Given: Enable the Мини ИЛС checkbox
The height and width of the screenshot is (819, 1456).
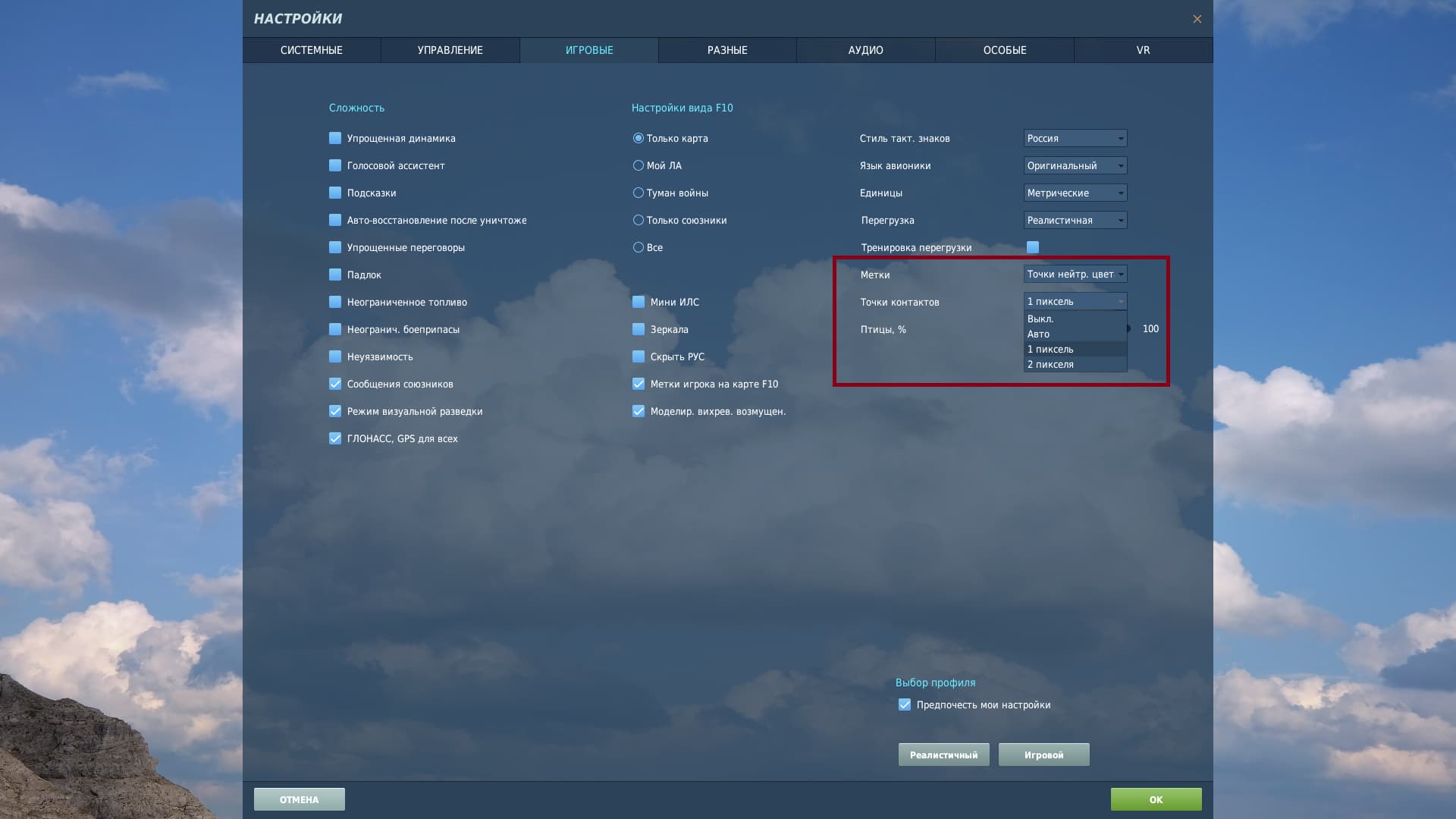Looking at the screenshot, I should coord(639,302).
